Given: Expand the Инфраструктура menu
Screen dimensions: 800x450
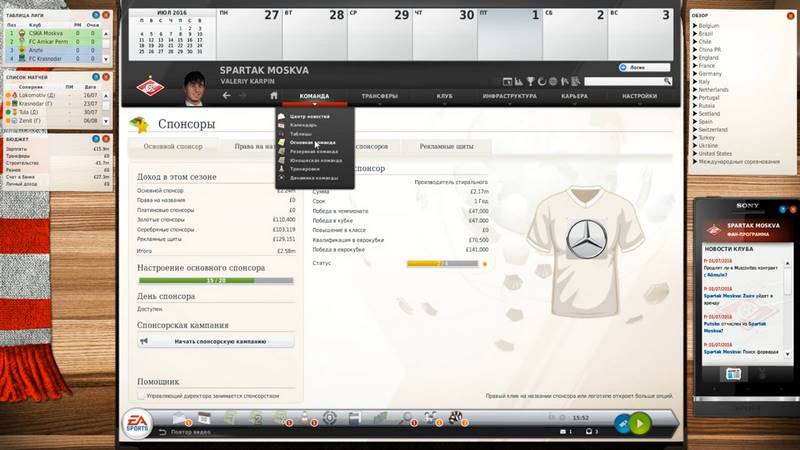Looking at the screenshot, I should click(509, 96).
